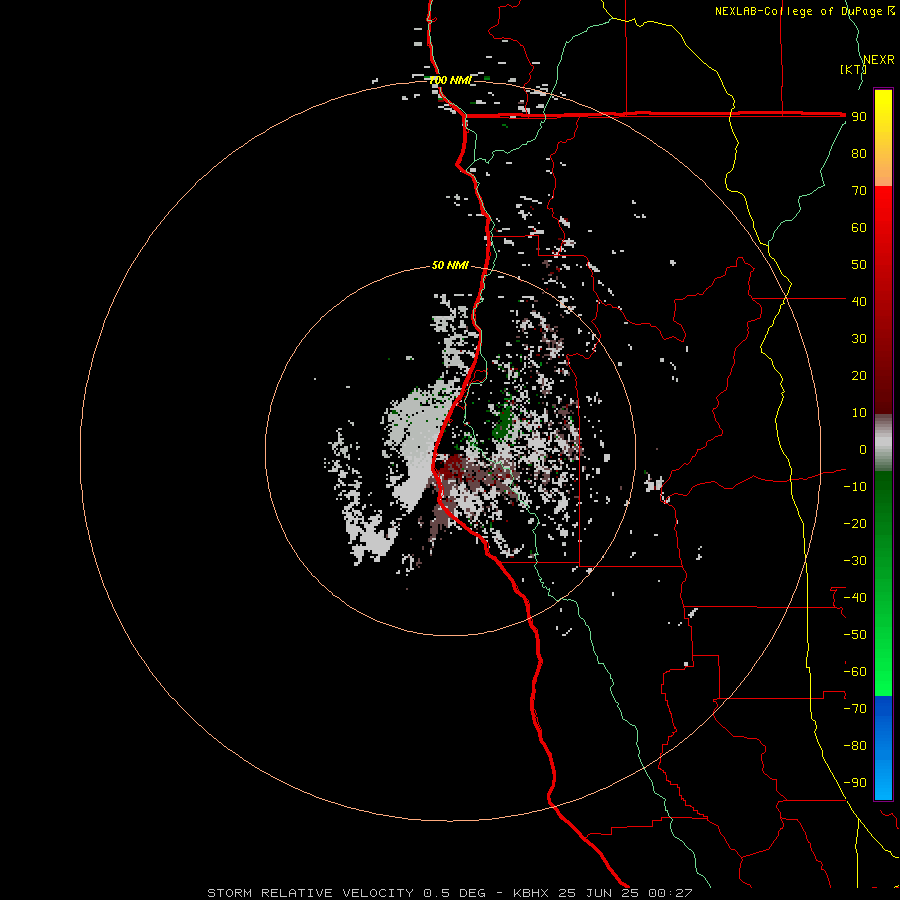Click the 0 value on the velocity scale
The width and height of the screenshot is (900, 900).
(863, 450)
